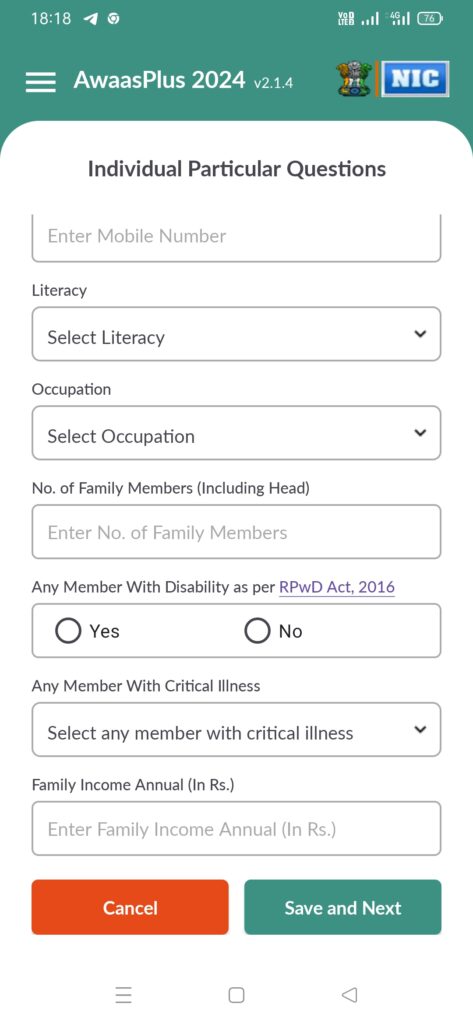Image resolution: width=473 pixels, height=1024 pixels.
Task: Open the Select Occupation dropdown
Action: coord(236,433)
